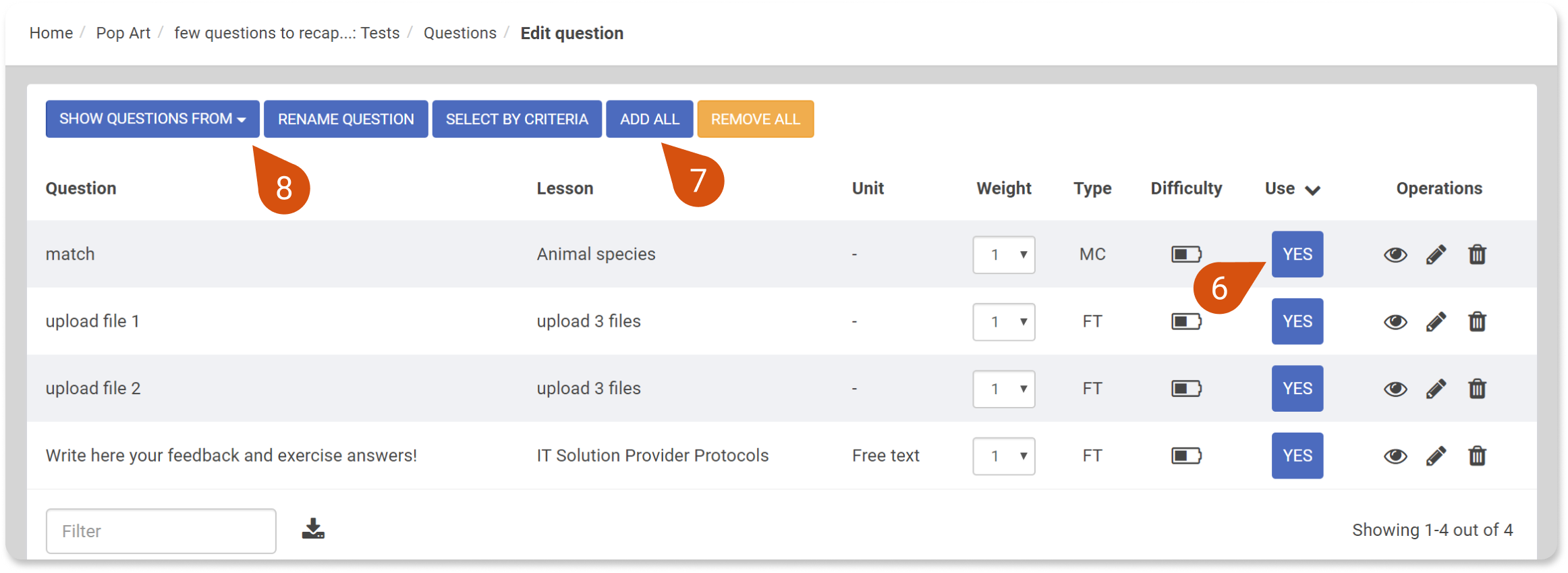Toggle YES use for 'Write here your feedback'
This screenshot has height=573, width=1568.
click(1297, 456)
